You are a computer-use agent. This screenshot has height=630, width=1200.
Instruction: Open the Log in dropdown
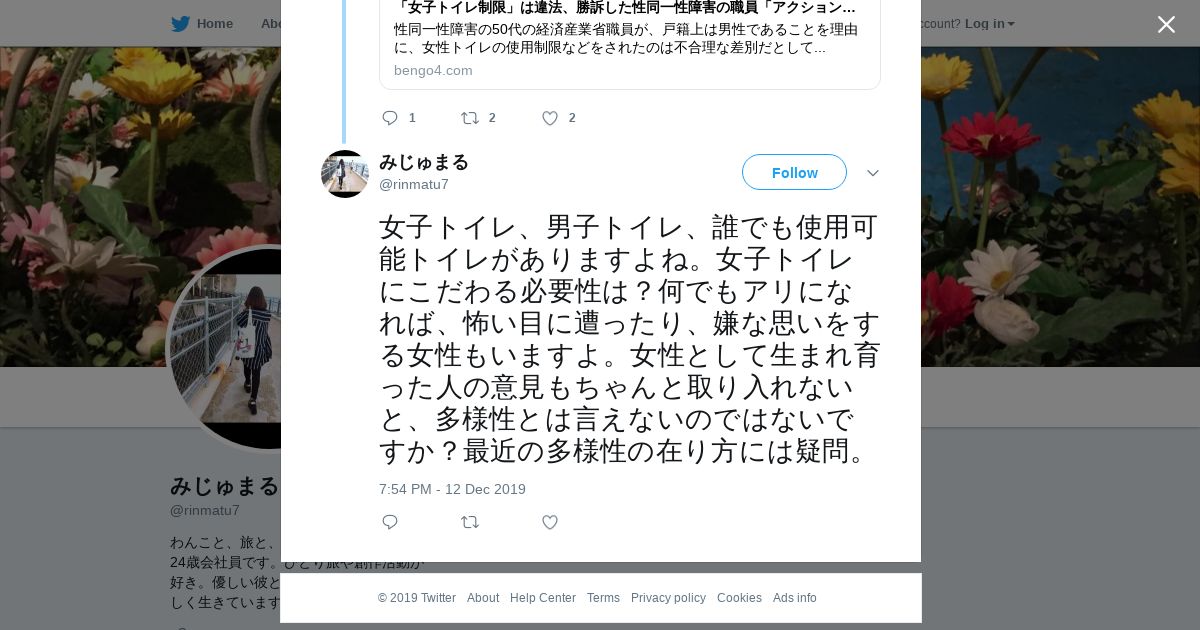(989, 24)
